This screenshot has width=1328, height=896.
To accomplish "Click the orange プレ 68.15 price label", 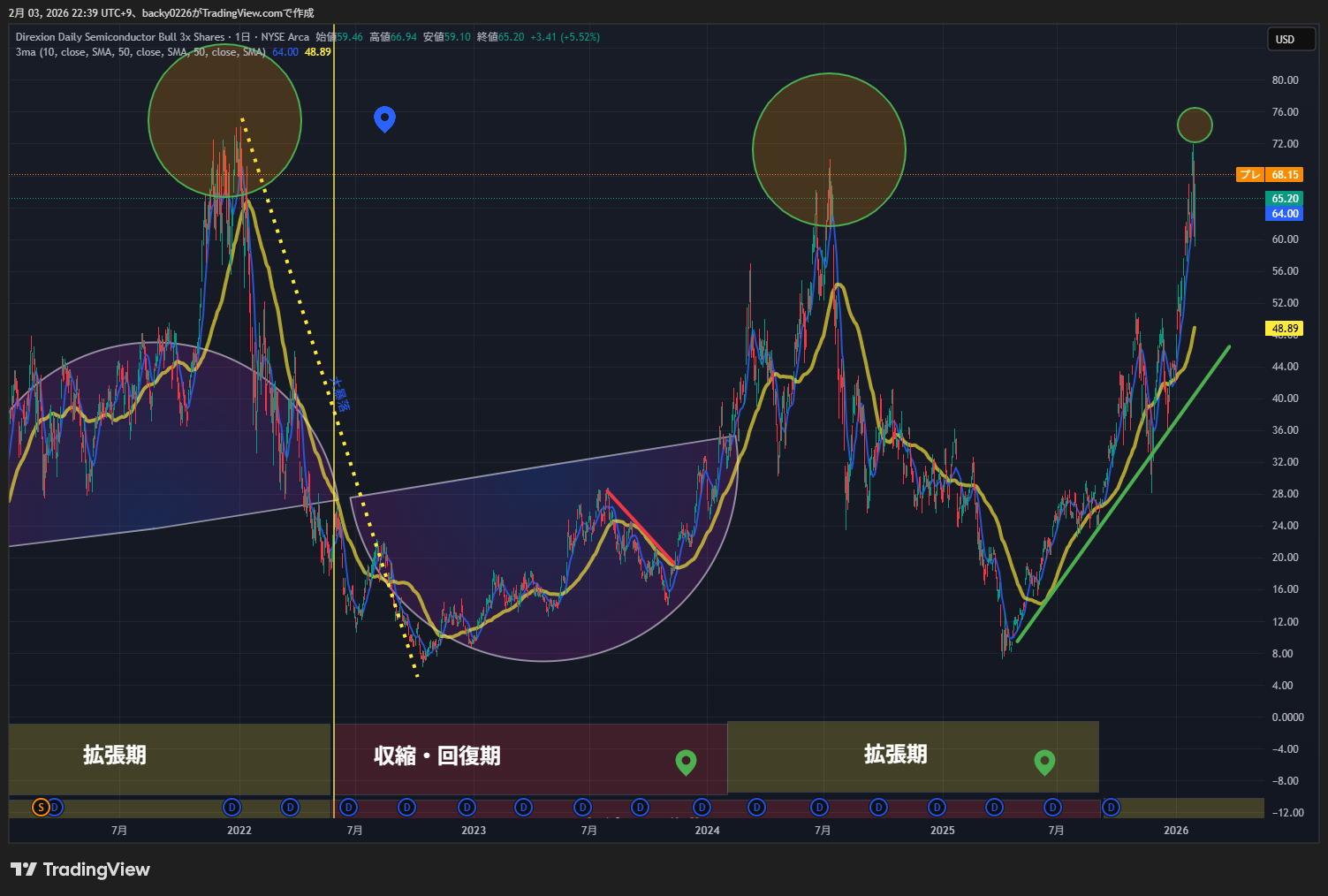I will click(1269, 175).
